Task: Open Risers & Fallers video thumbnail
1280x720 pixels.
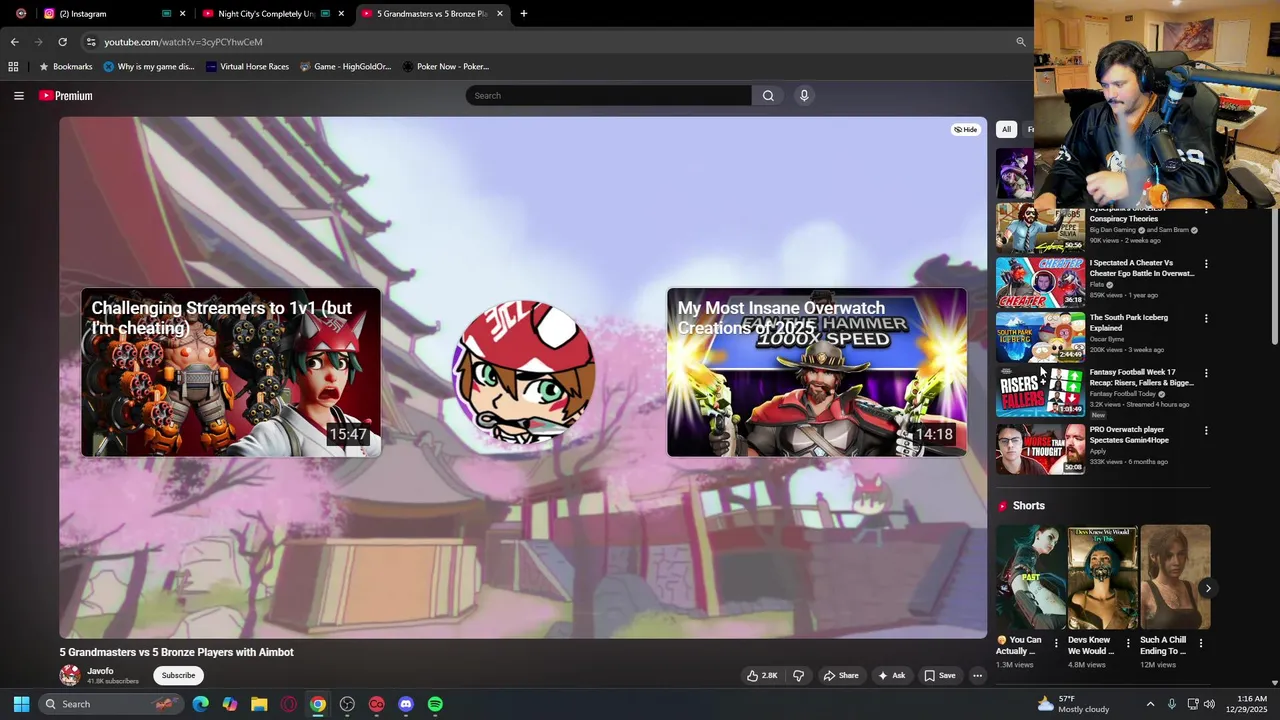Action: 1040,392
